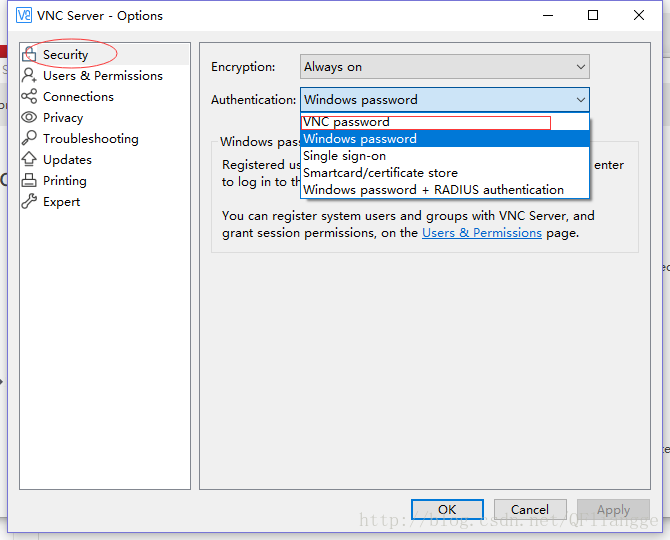Screen dimensions: 670x540
Task: Click the Expert wrench icon
Action: coord(29,201)
